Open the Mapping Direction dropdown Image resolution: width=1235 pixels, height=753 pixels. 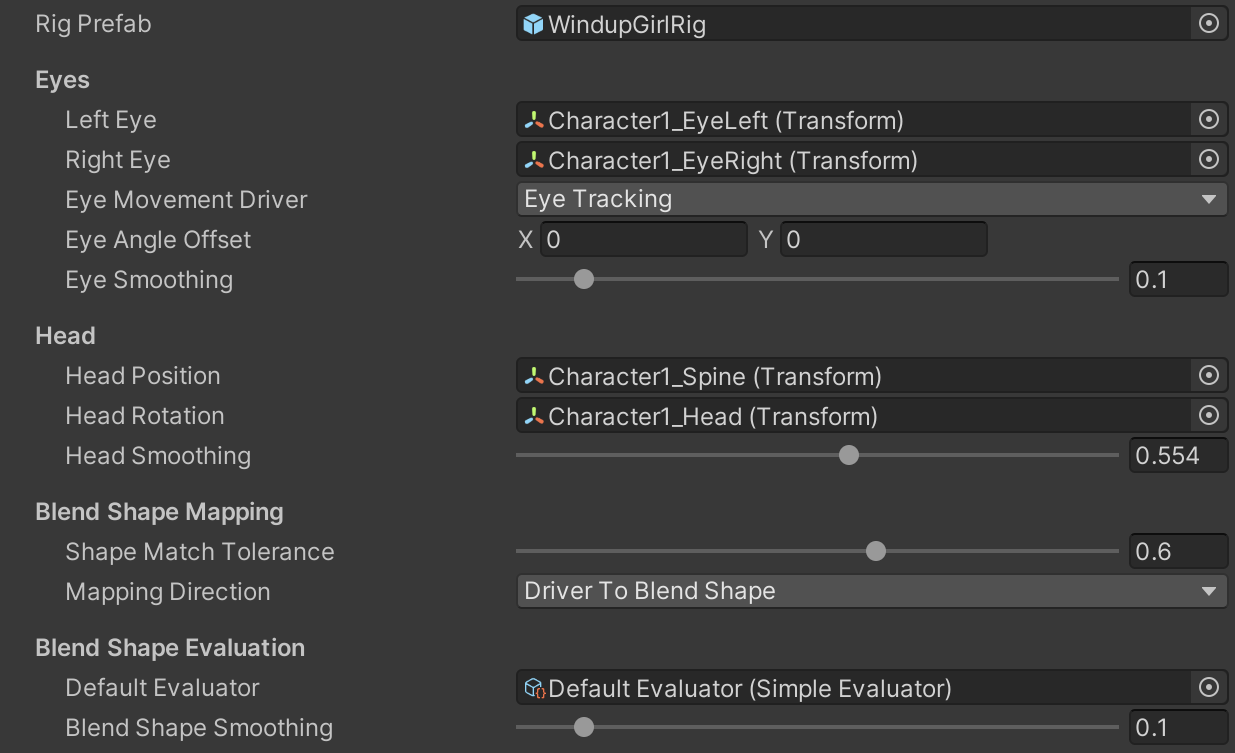pos(872,591)
